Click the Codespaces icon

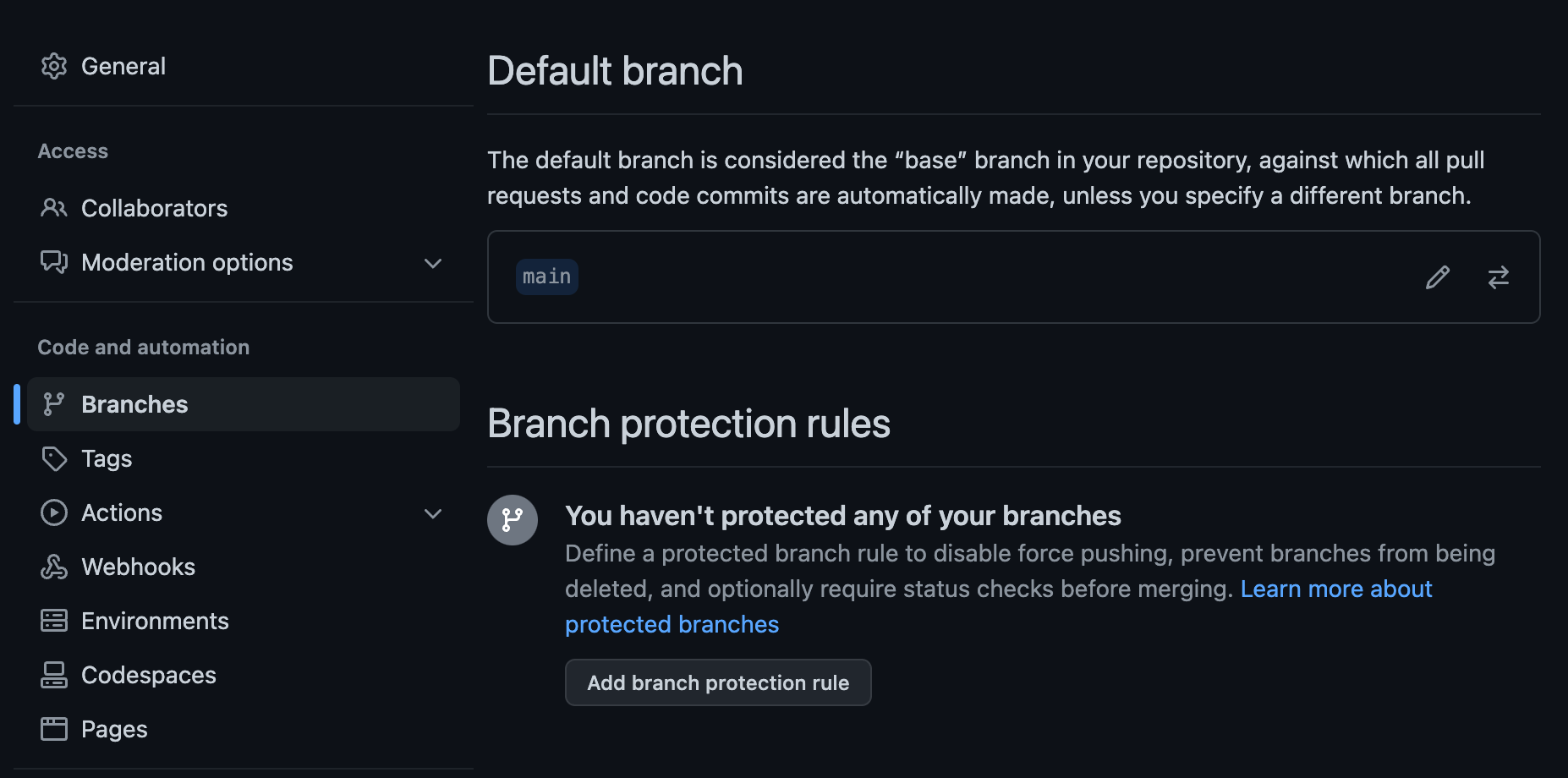(x=54, y=675)
